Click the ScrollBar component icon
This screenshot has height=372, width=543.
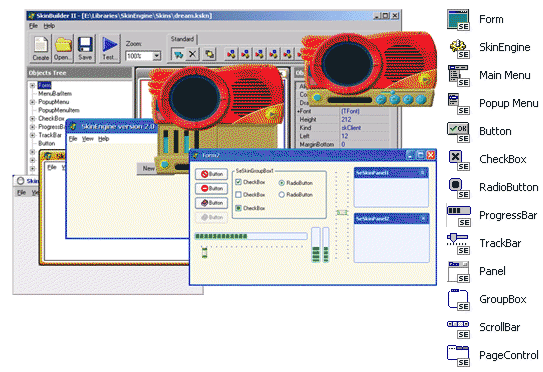458,328
